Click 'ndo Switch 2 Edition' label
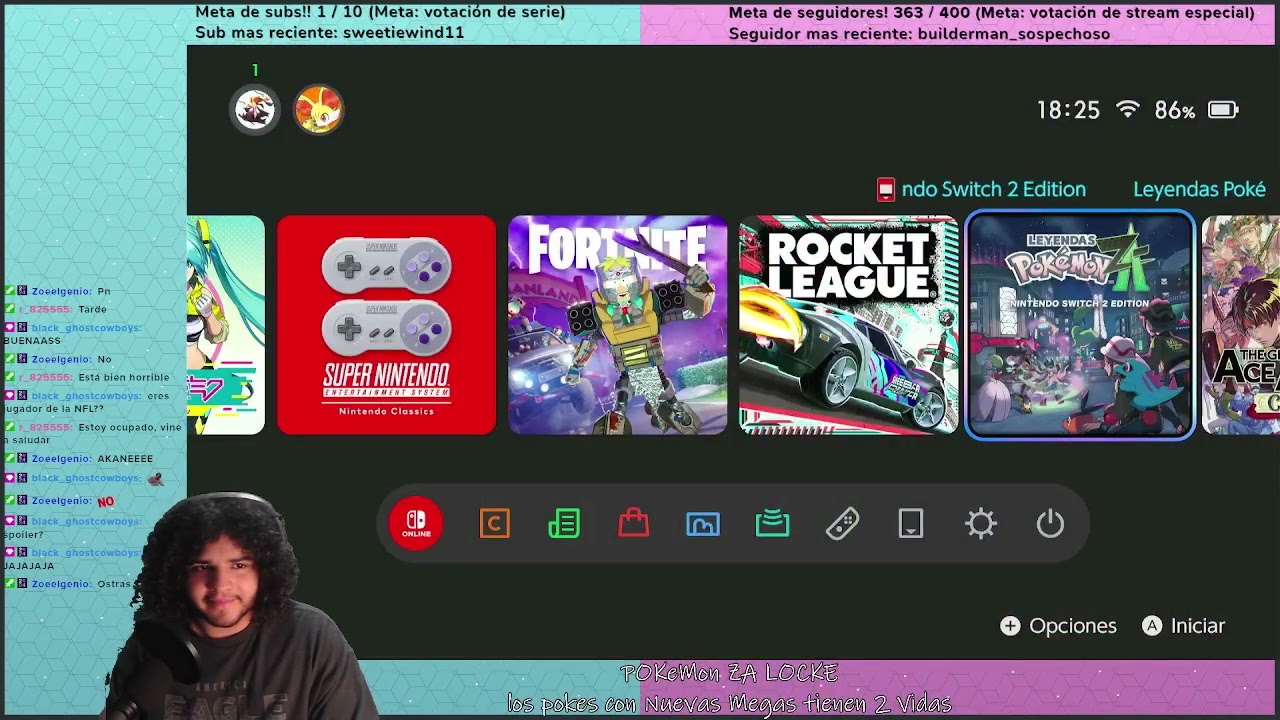1280x720 pixels. pos(993,189)
